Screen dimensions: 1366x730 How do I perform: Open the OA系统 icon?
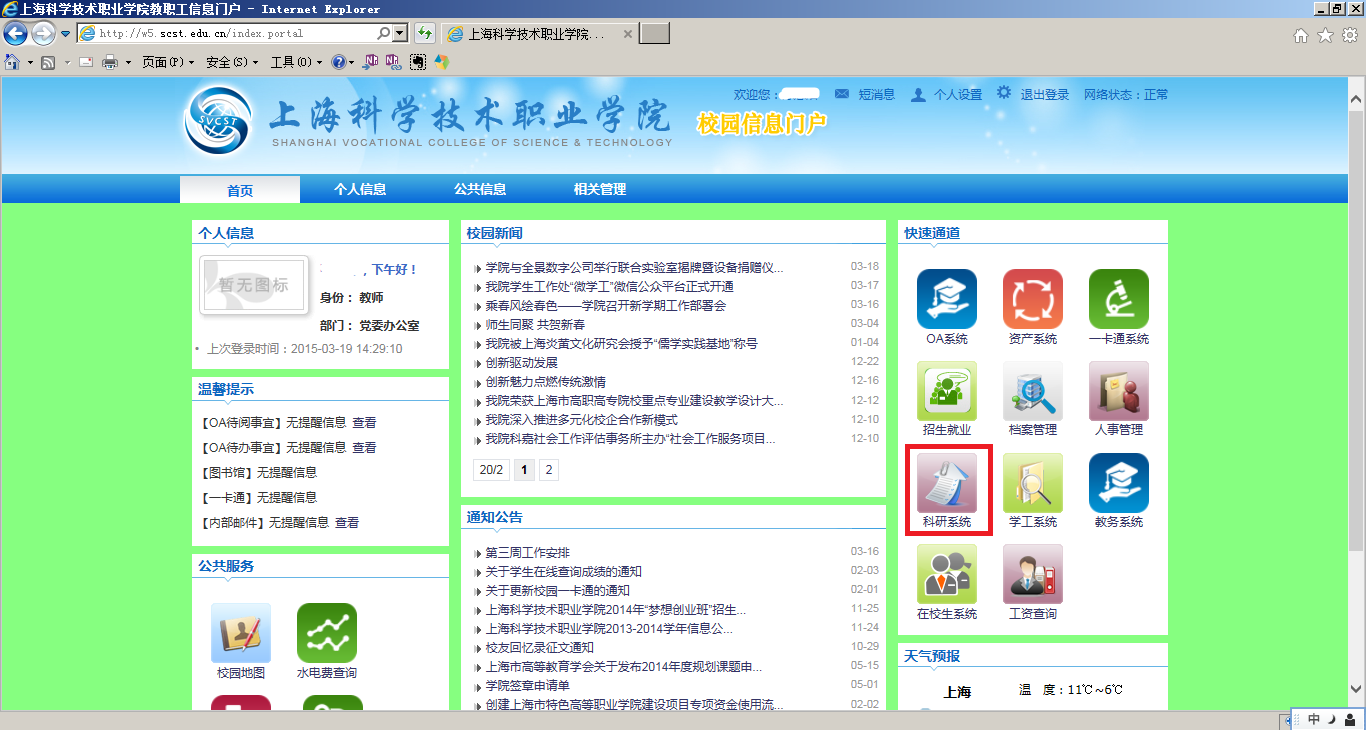946,299
